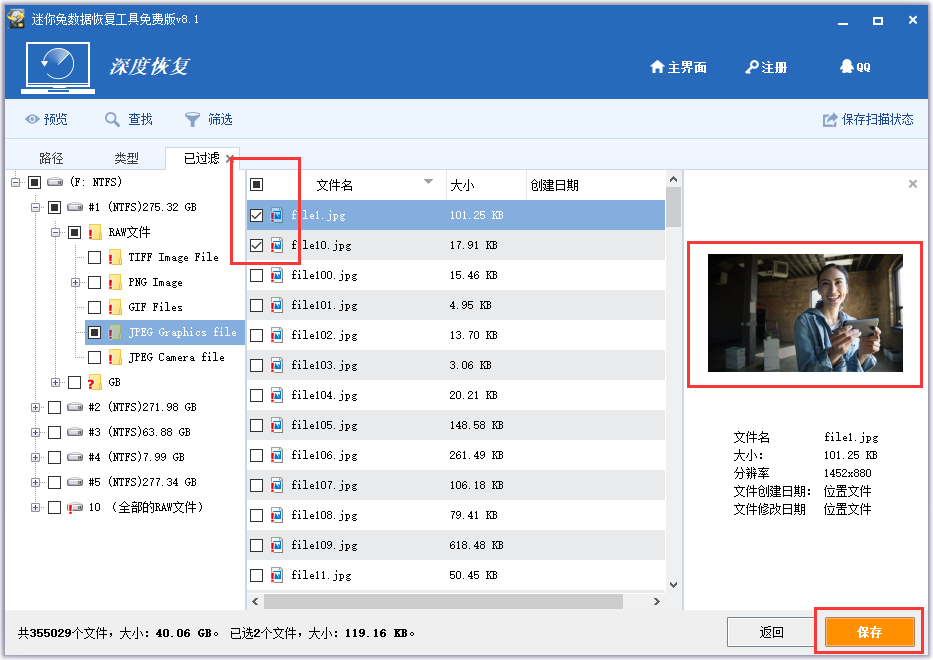Sort by 创建日期 (Created date) column header

tap(595, 185)
